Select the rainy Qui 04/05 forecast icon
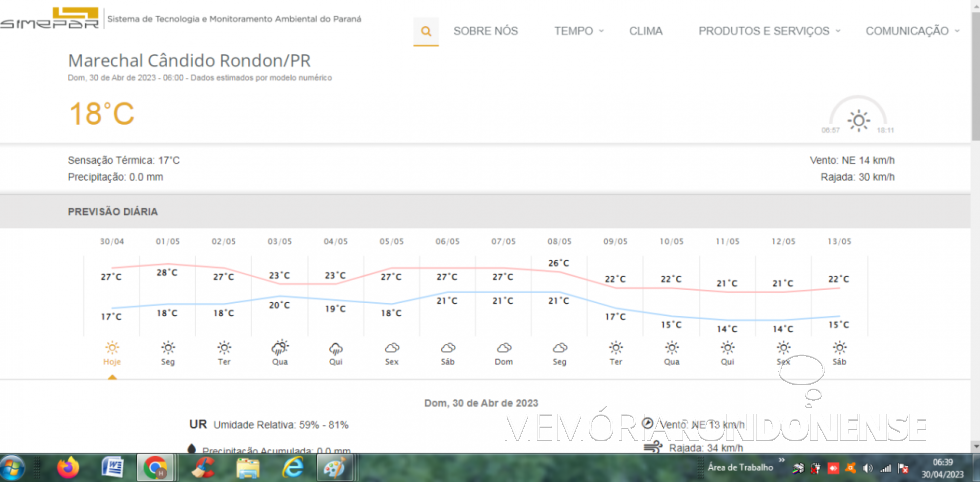This screenshot has width=980, height=482. (336, 348)
